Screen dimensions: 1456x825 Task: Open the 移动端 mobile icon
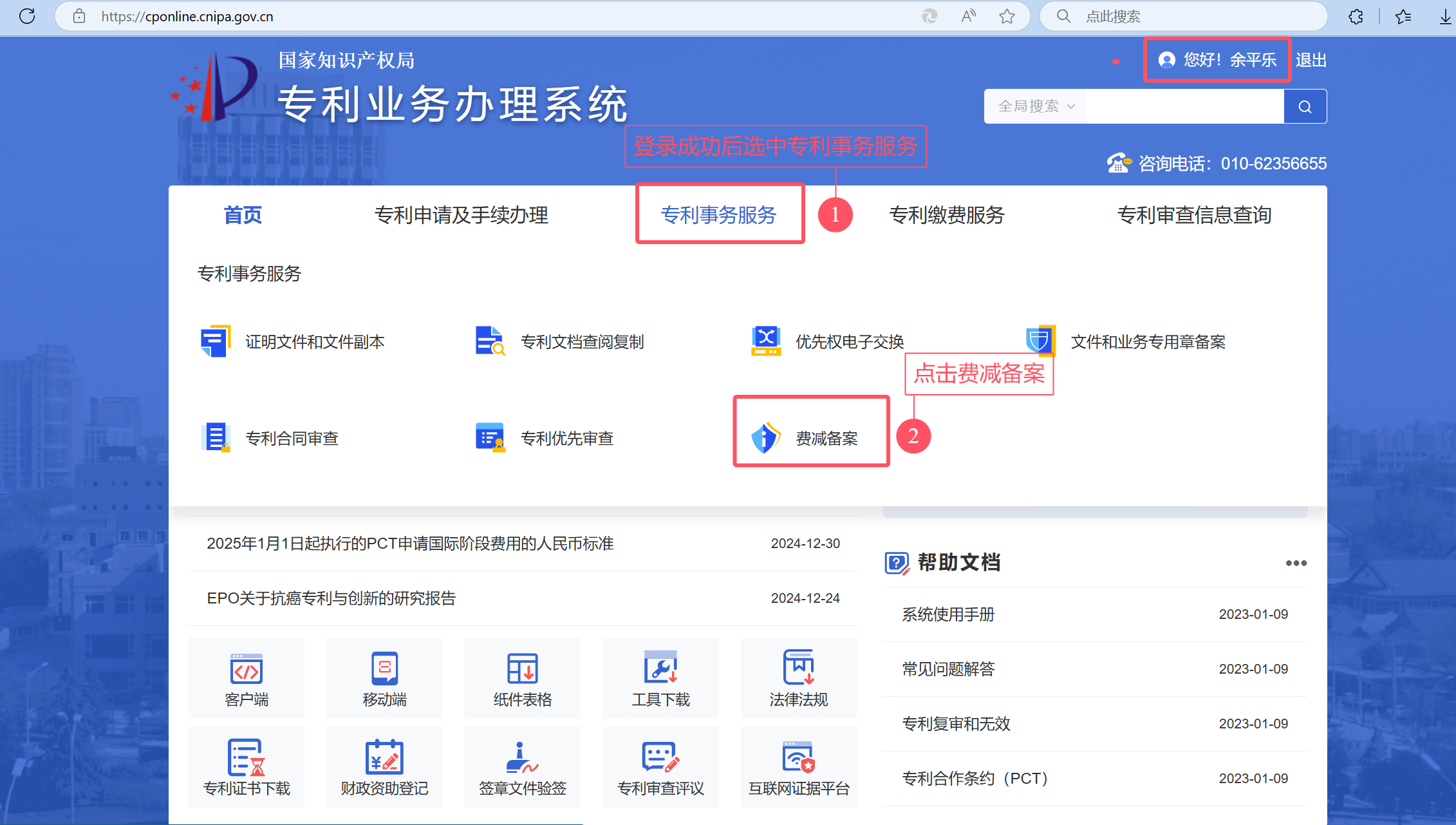pos(384,678)
